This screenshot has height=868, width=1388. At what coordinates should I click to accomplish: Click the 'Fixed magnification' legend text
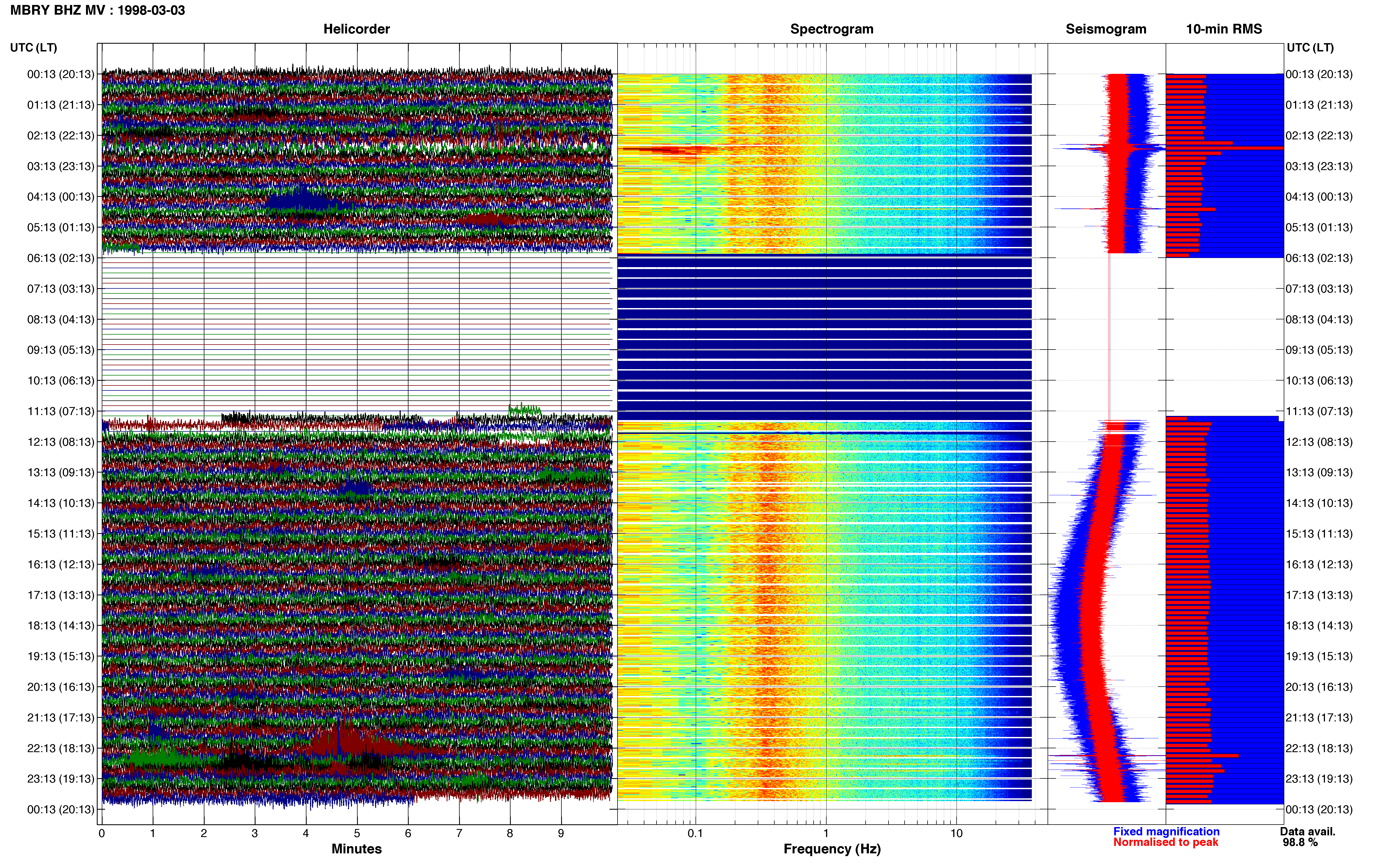[1166, 831]
